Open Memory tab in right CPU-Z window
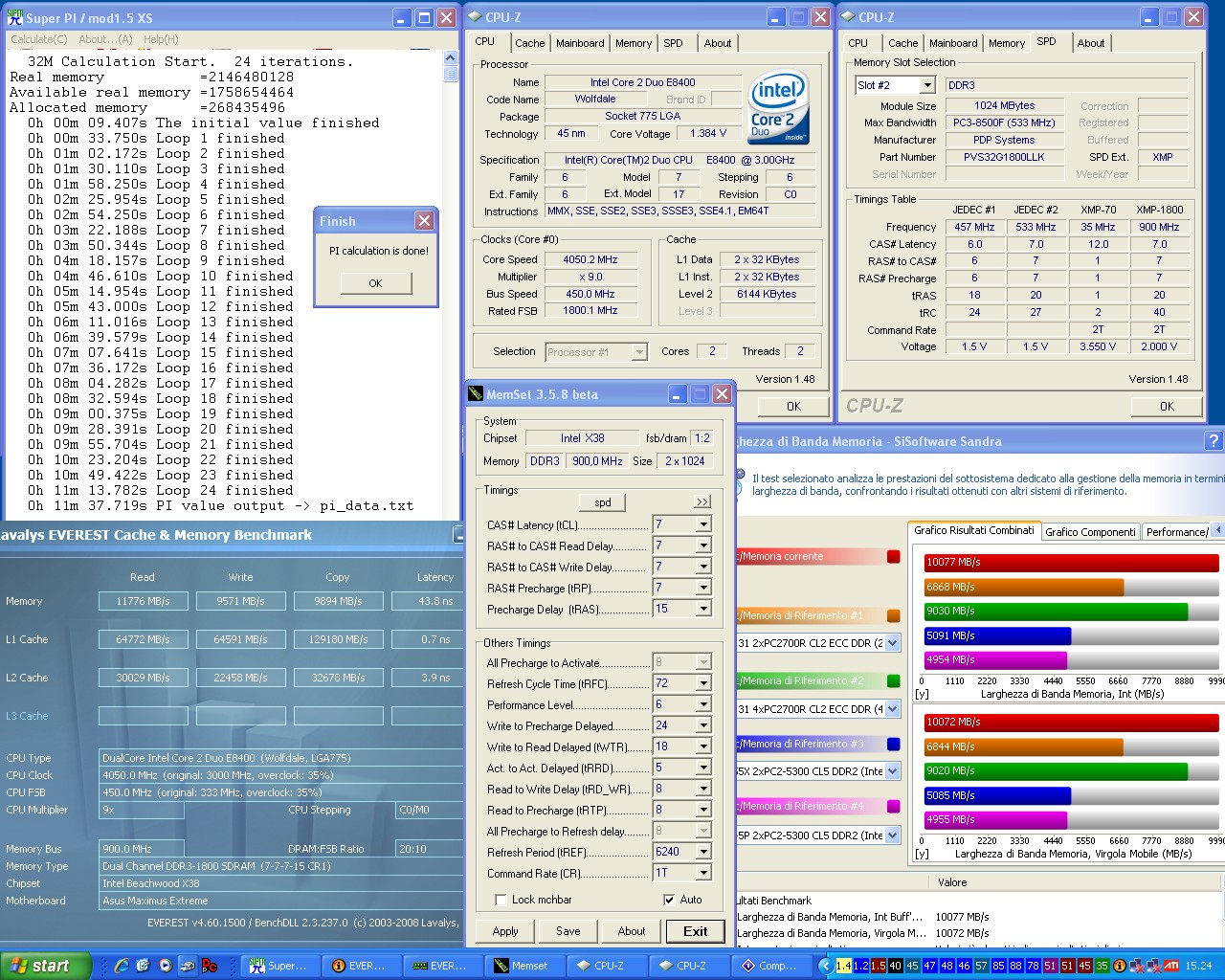1225x980 pixels. tap(1007, 43)
